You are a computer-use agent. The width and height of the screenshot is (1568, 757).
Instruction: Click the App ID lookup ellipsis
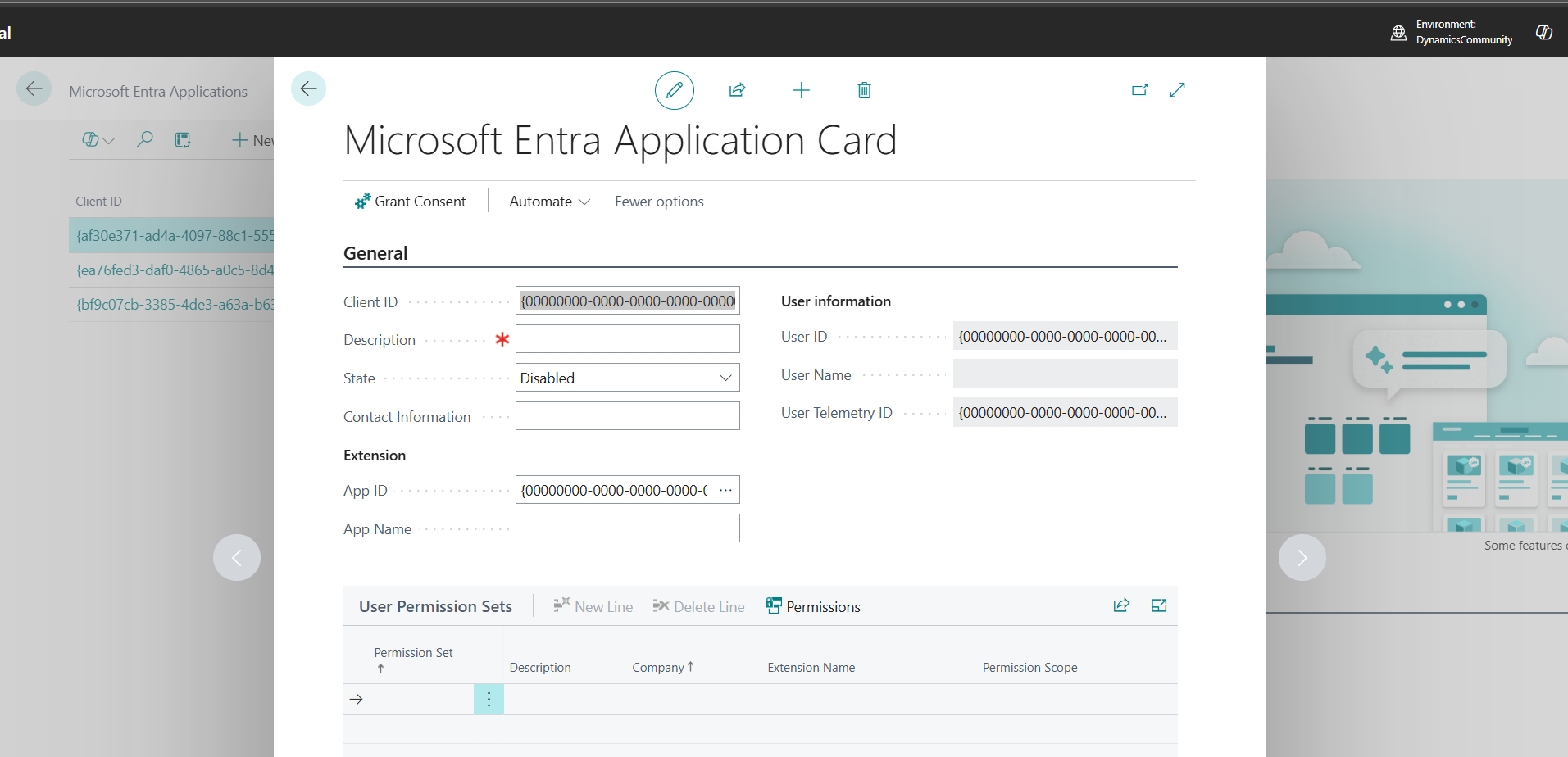[x=725, y=490]
